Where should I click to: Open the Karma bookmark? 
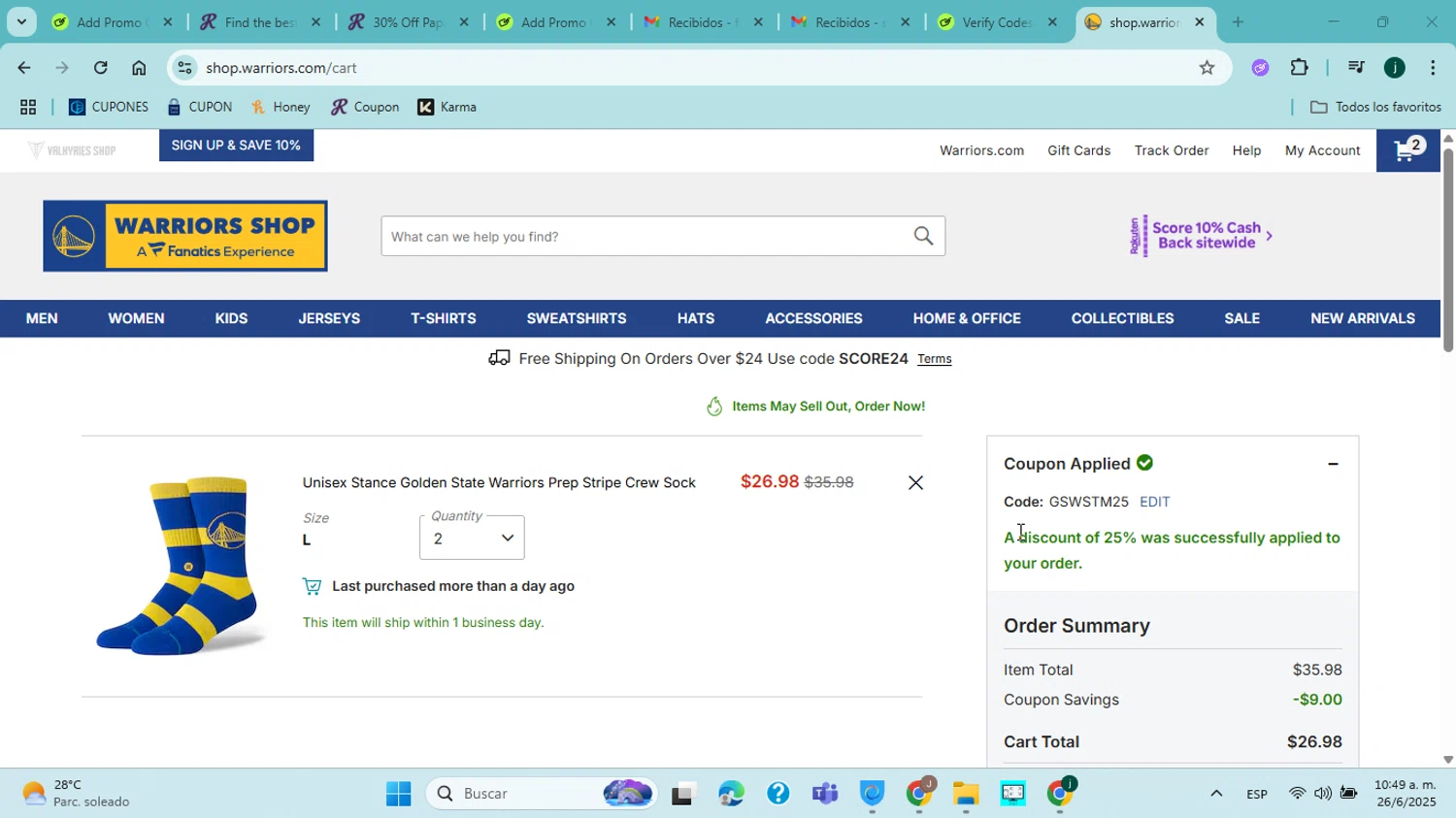[447, 107]
